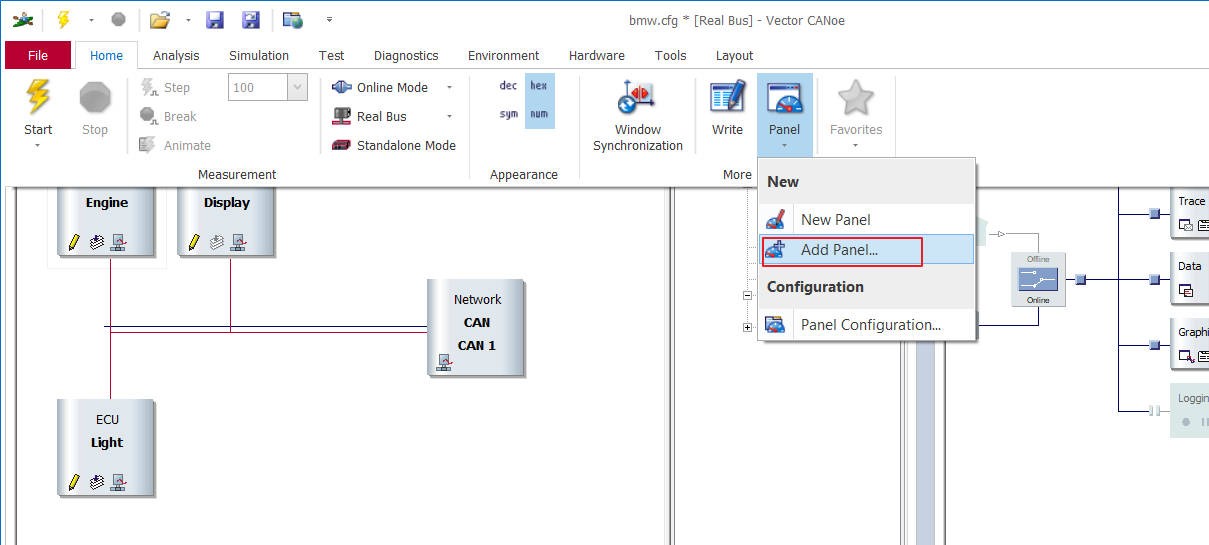Image resolution: width=1209 pixels, height=545 pixels.
Task: Switch to the Environment tab
Action: 503,56
